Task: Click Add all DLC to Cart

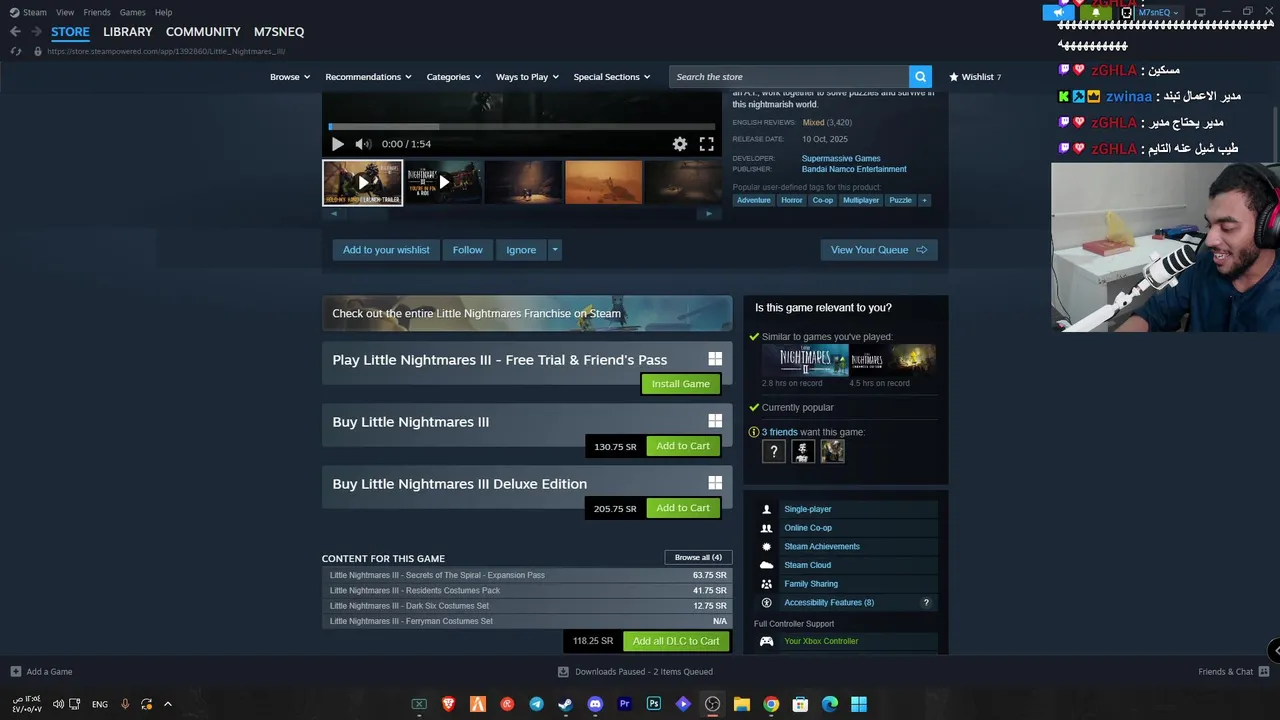Action: [x=676, y=641]
